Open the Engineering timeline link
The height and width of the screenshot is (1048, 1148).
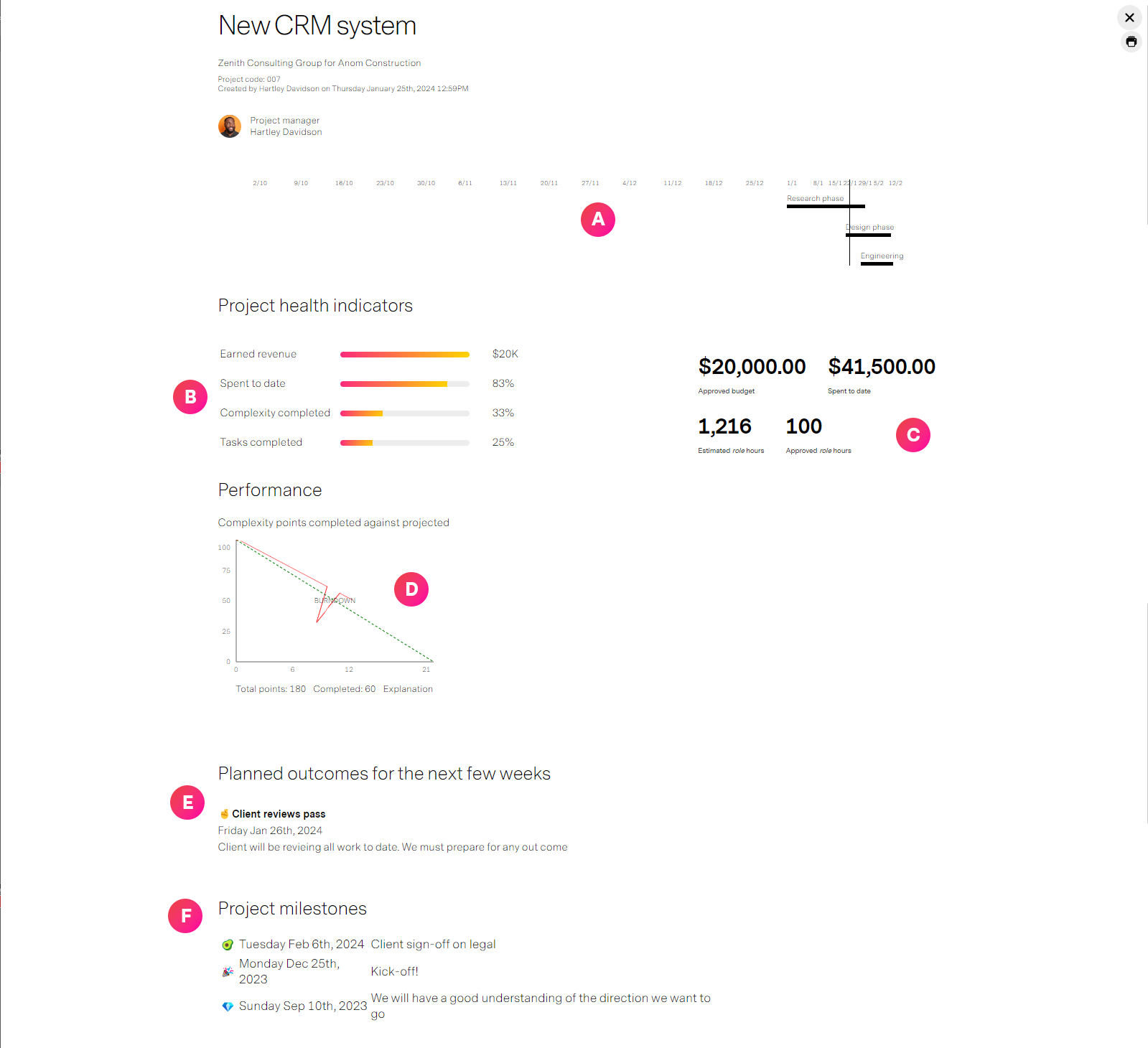882,256
